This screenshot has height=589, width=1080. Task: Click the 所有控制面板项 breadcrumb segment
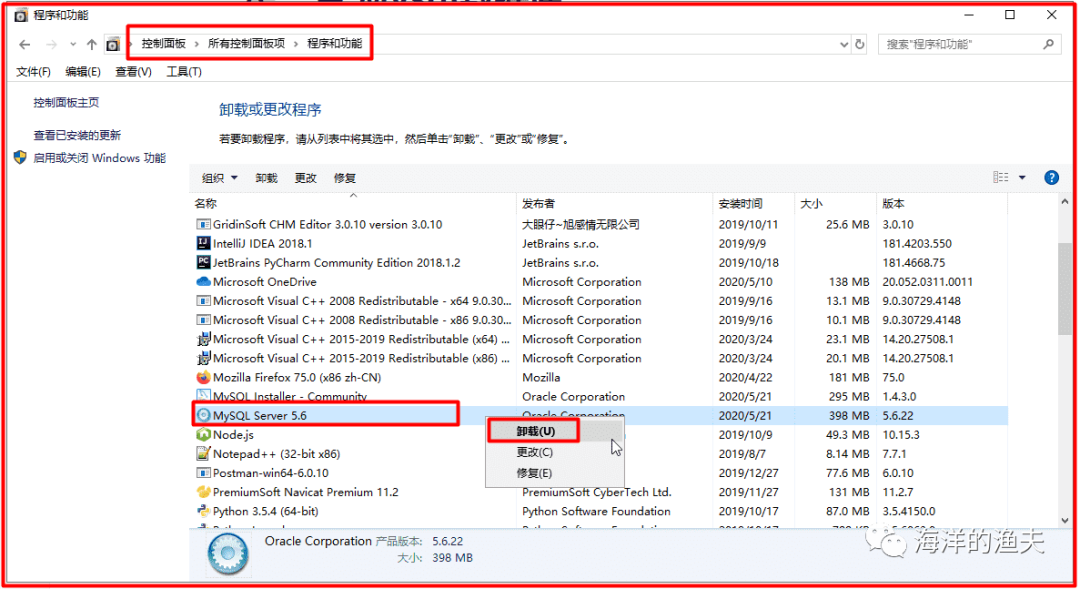point(247,43)
